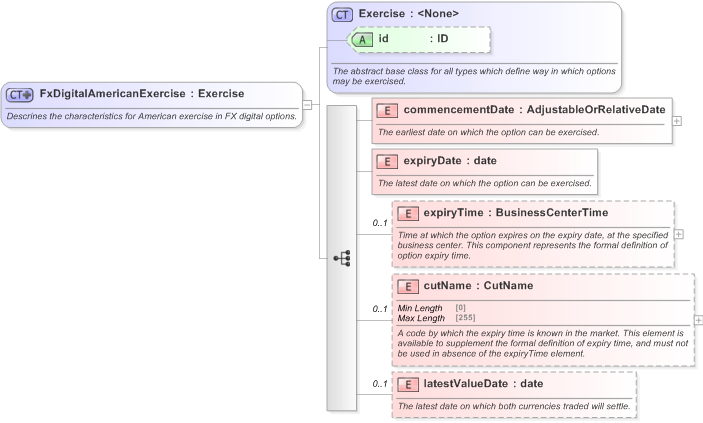Expand the commencementDate element
The image size is (703, 423).
pos(677,121)
